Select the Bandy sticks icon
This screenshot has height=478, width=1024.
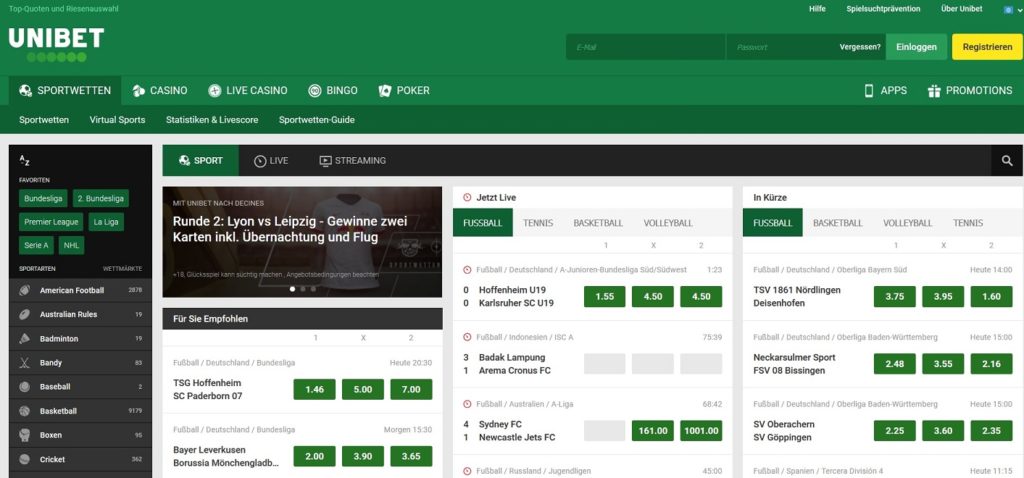pyautogui.click(x=25, y=362)
